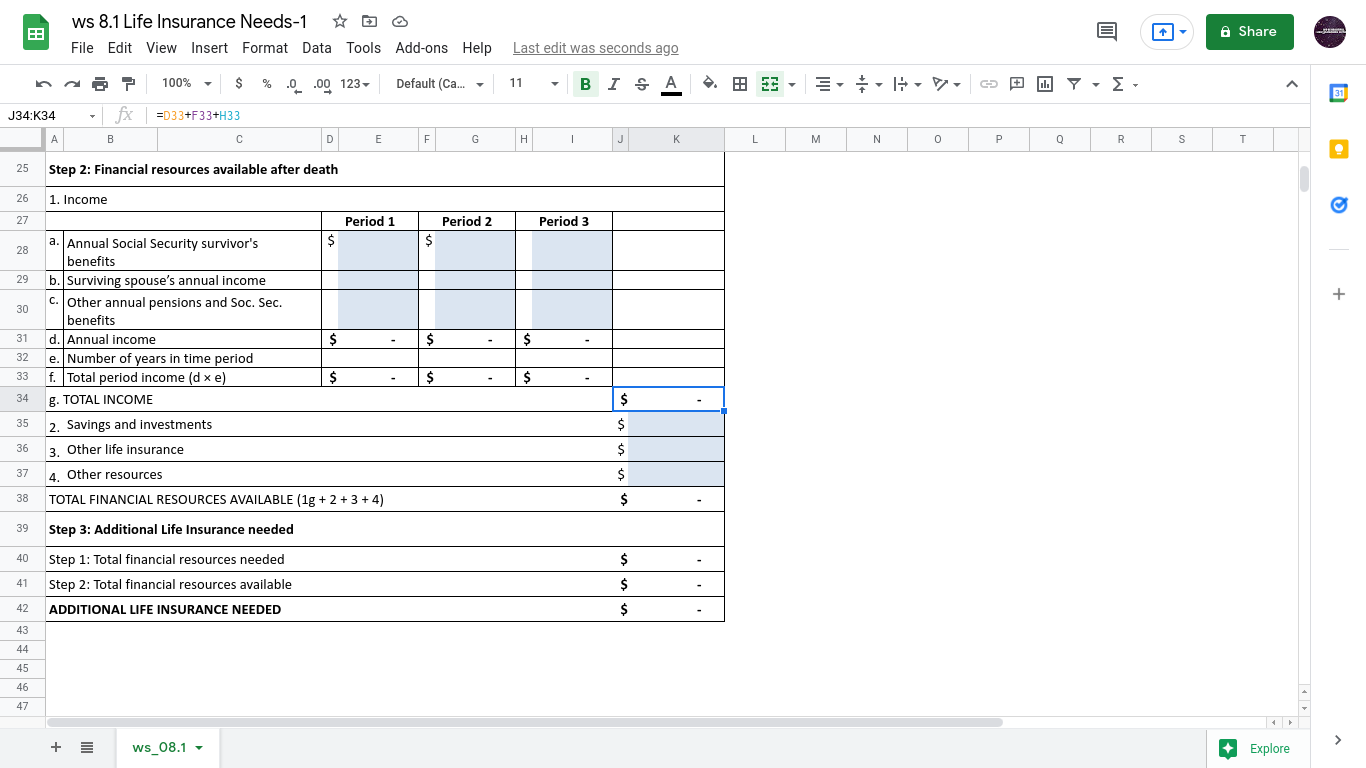The width and height of the screenshot is (1366, 768).
Task: Format selection as currency
Action: 237,84
